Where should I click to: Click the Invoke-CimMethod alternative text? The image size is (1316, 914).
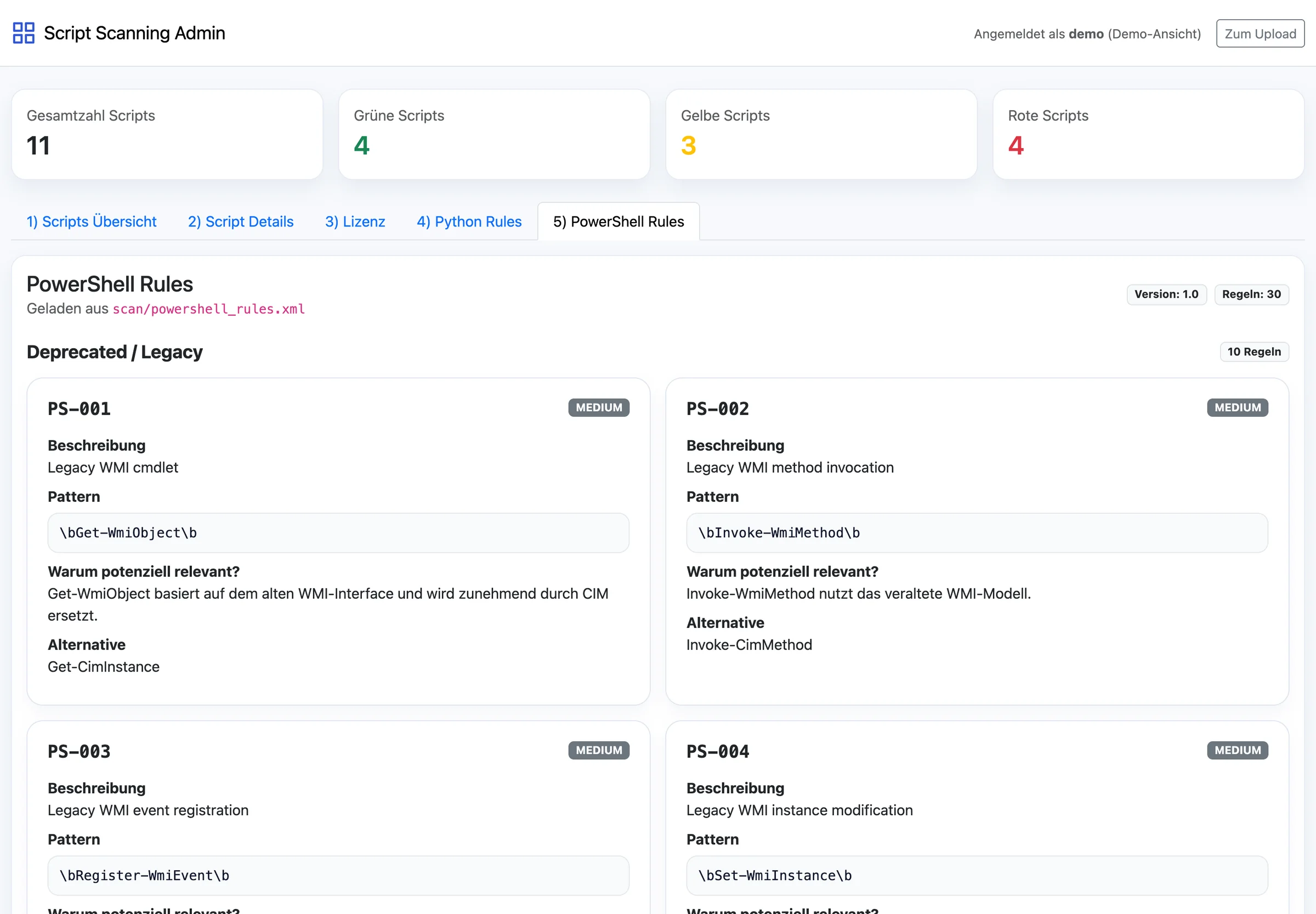point(749,645)
